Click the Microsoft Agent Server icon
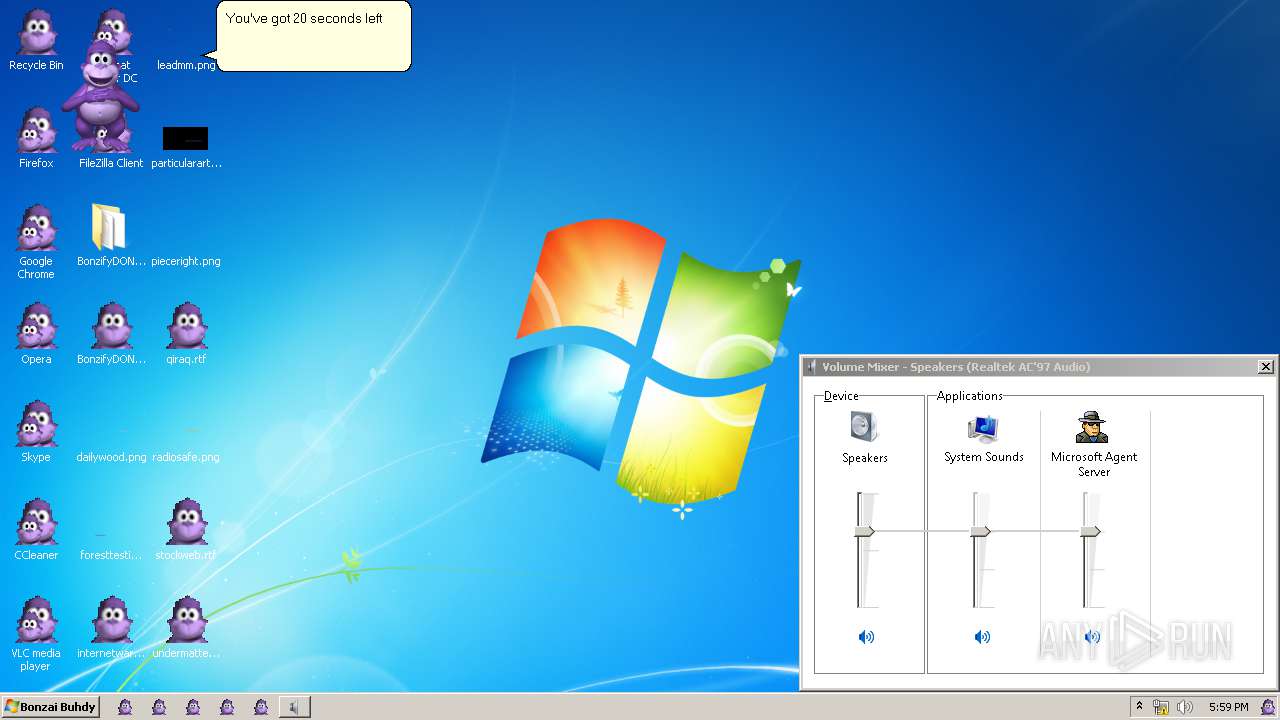 coord(1092,428)
